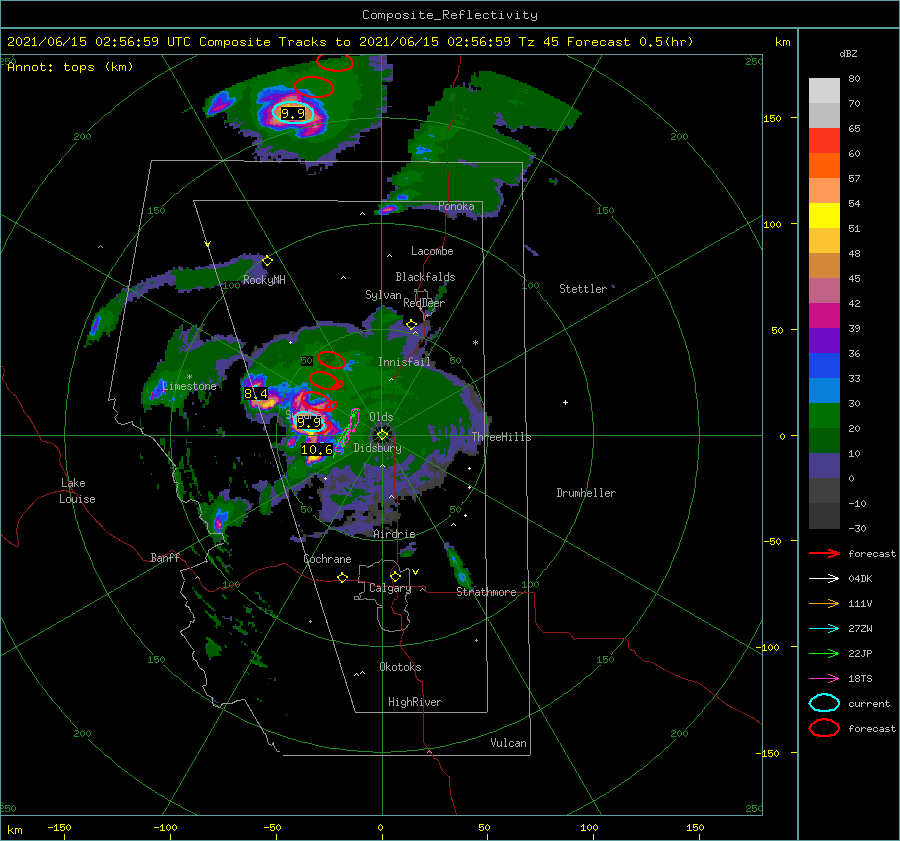Image resolution: width=900 pixels, height=841 pixels.
Task: Click the yellow diamond marker near RedDeer
Action: click(411, 325)
